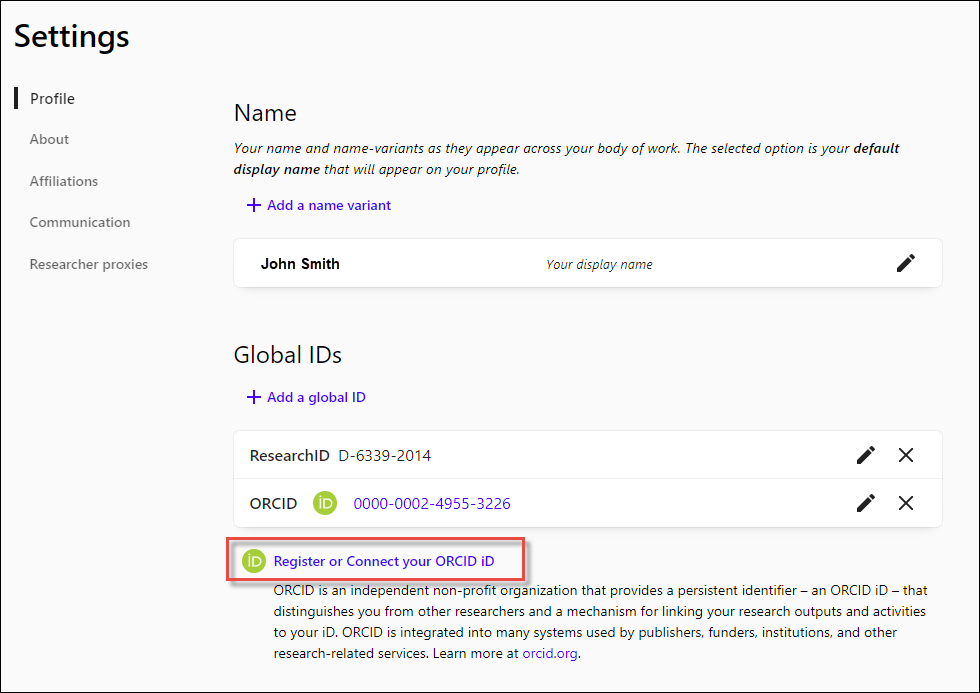The image size is (980, 693).
Task: Click the green ORCID logo in ID row
Action: (x=325, y=503)
